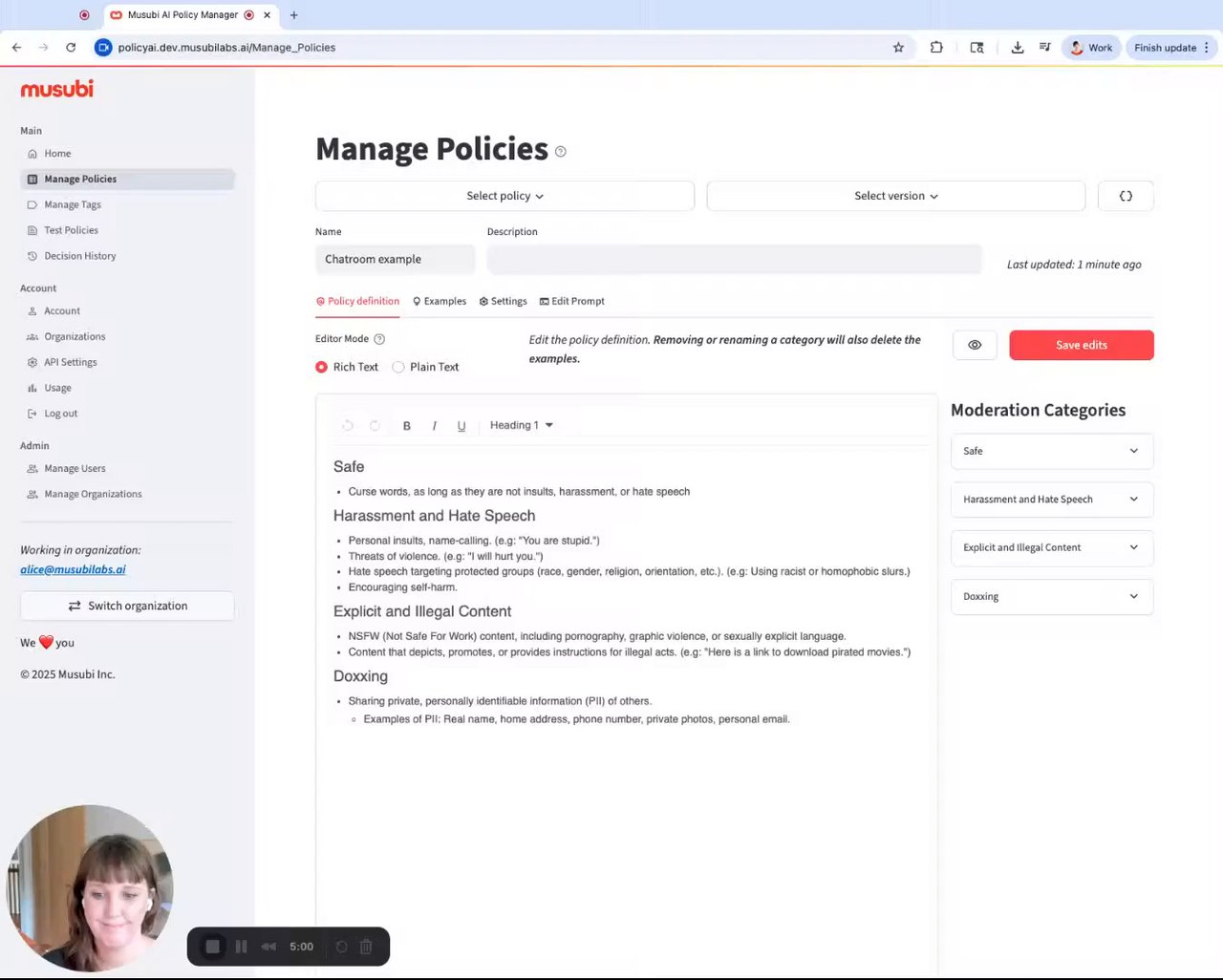Expand Explicit and Illegal Content category
The image size is (1223, 980).
[1052, 547]
